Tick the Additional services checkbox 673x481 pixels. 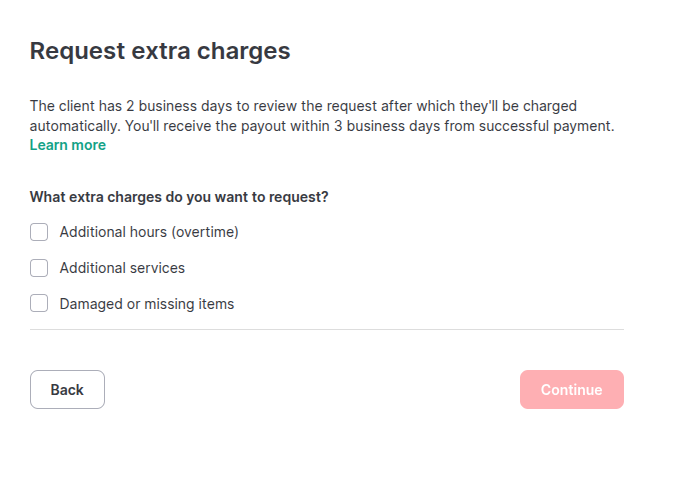tap(39, 268)
